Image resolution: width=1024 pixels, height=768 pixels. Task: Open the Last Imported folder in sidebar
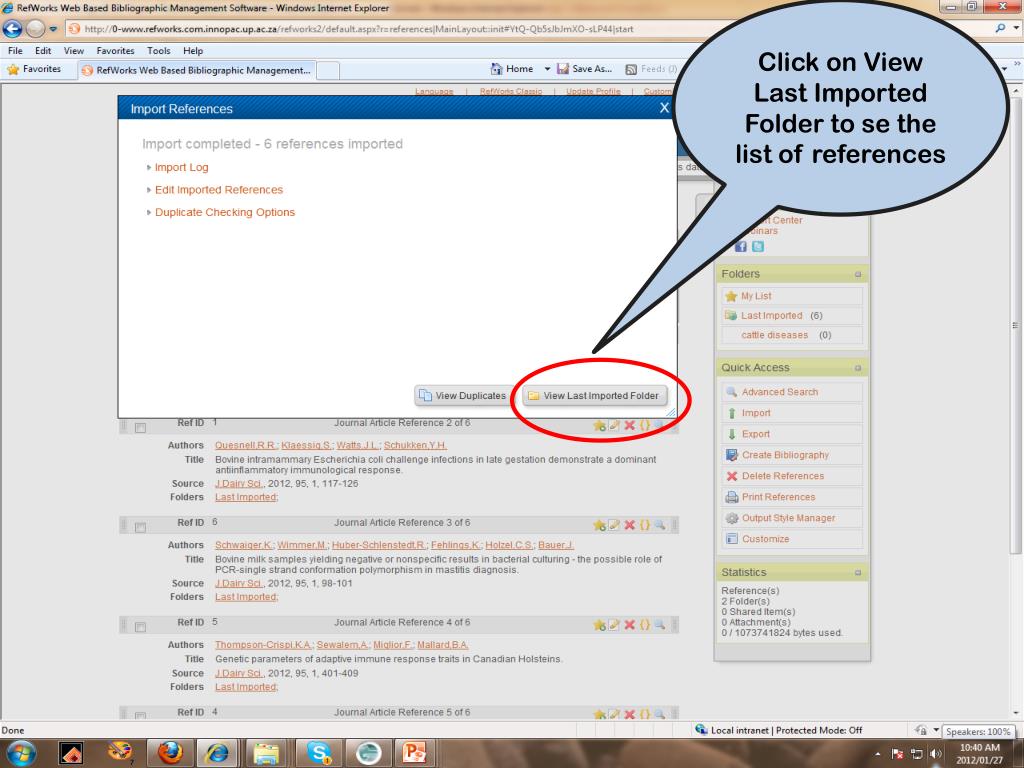coord(771,315)
